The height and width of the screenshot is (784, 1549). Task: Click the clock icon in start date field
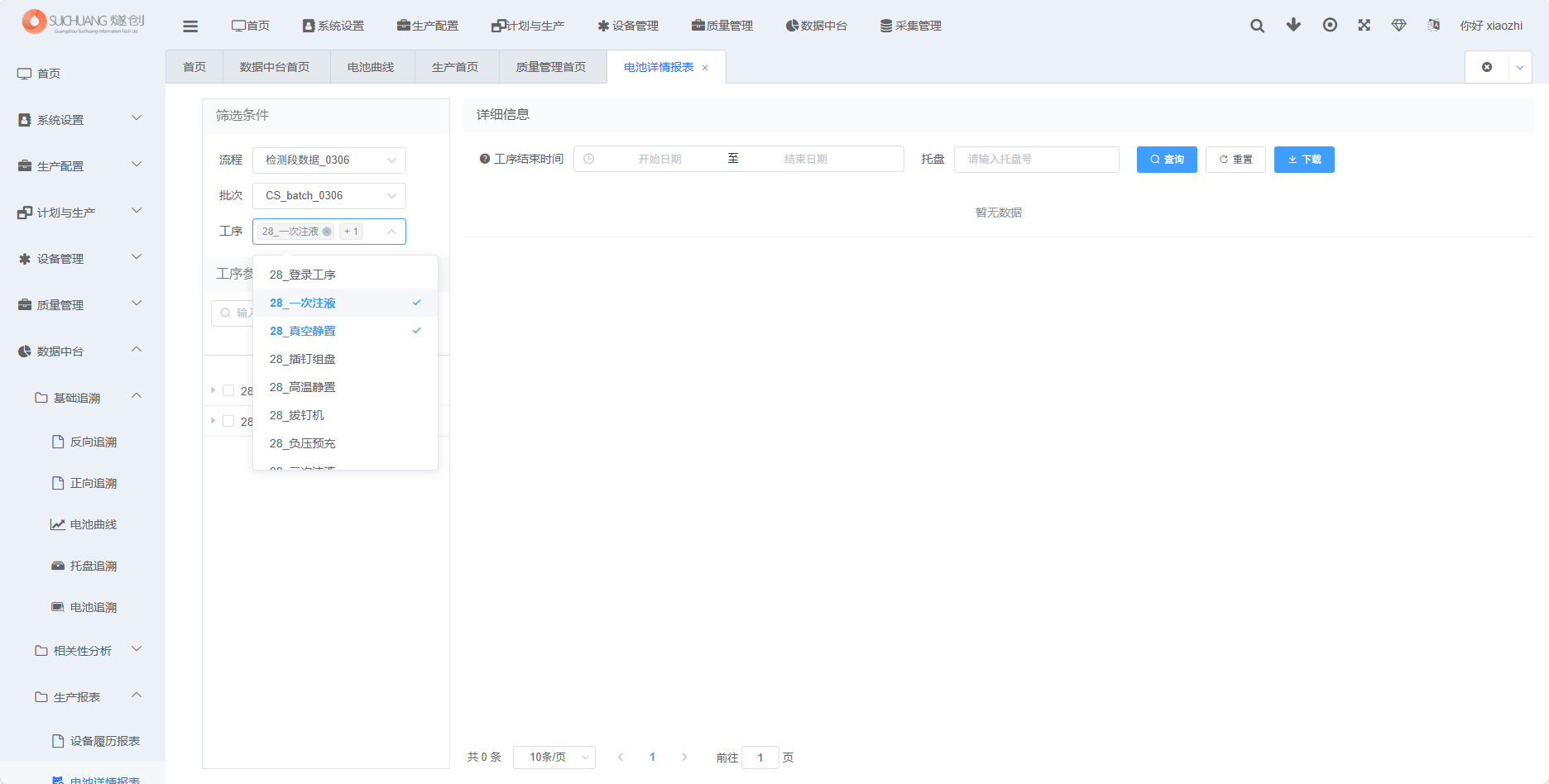589,159
